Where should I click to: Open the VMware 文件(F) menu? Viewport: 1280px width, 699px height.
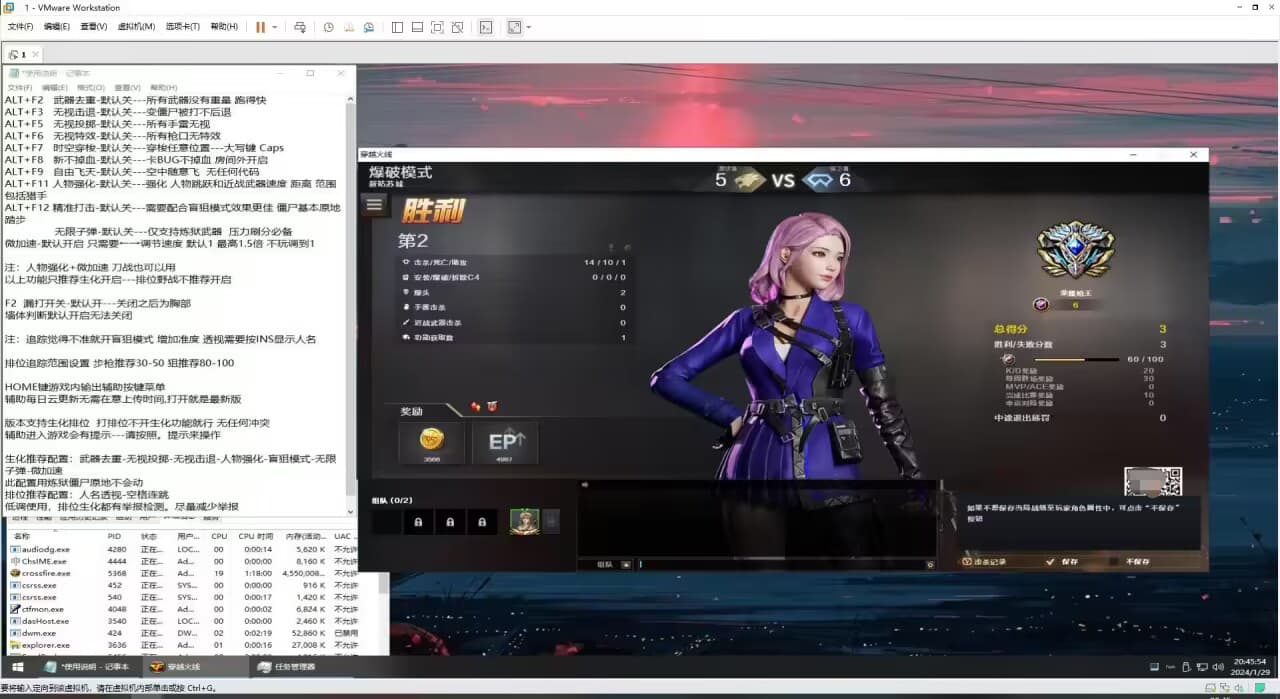pos(21,27)
